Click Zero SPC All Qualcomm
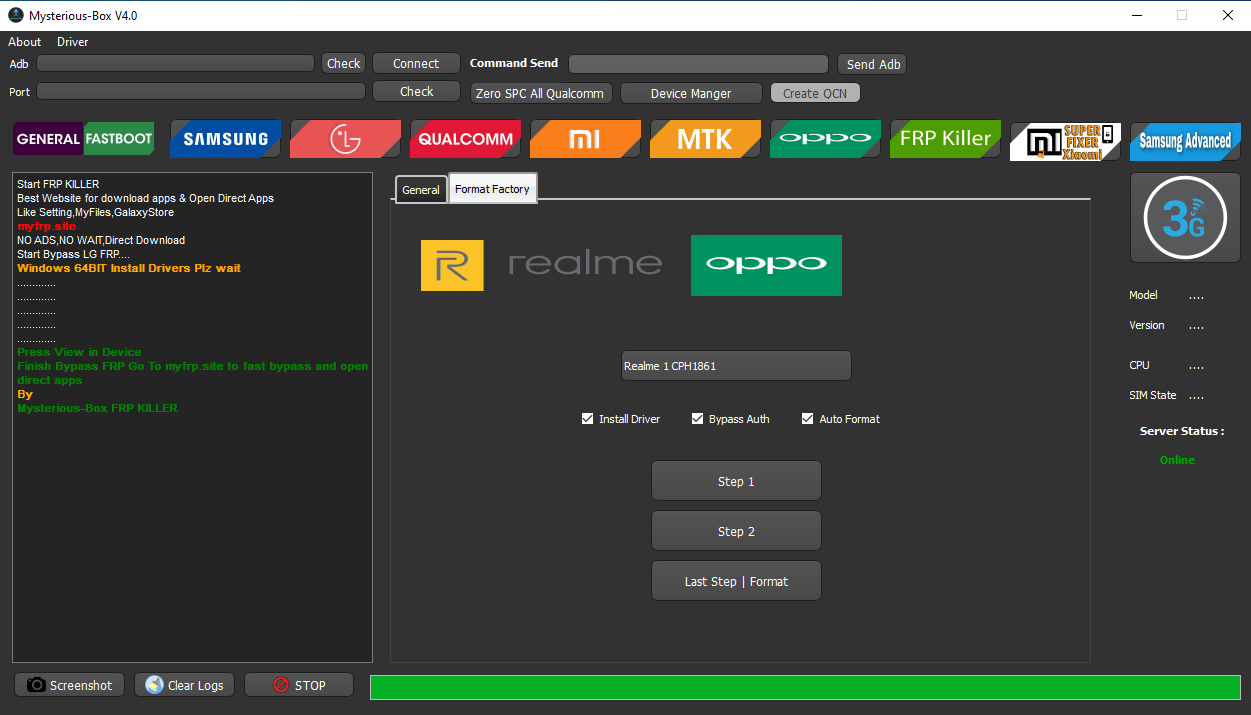 541,92
